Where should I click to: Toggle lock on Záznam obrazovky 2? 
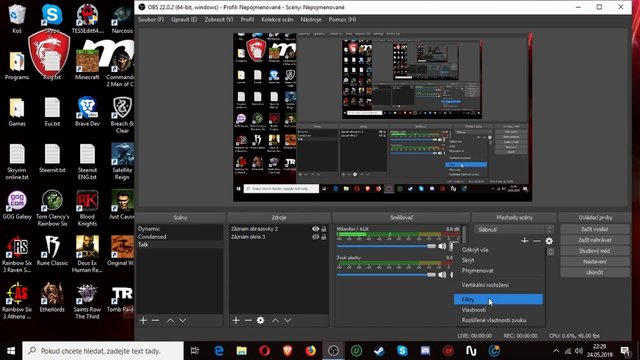pos(324,229)
